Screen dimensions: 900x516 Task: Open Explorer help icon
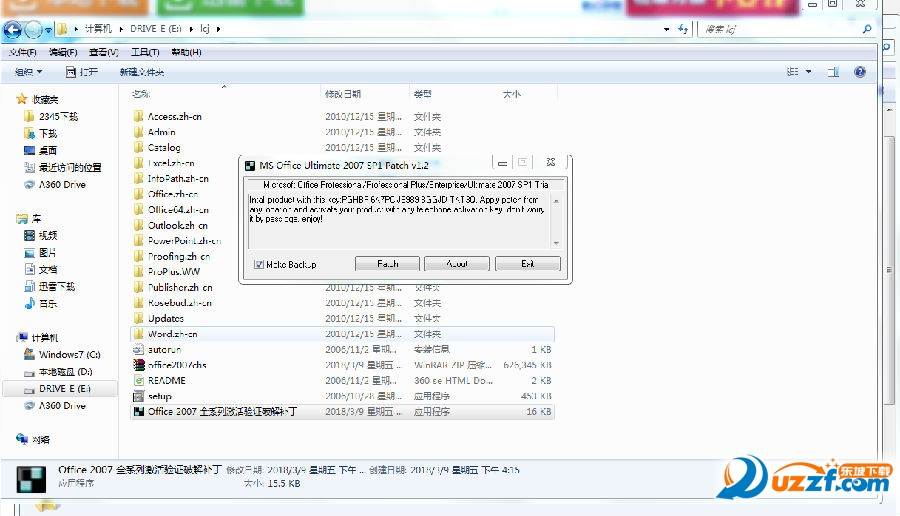[860, 72]
